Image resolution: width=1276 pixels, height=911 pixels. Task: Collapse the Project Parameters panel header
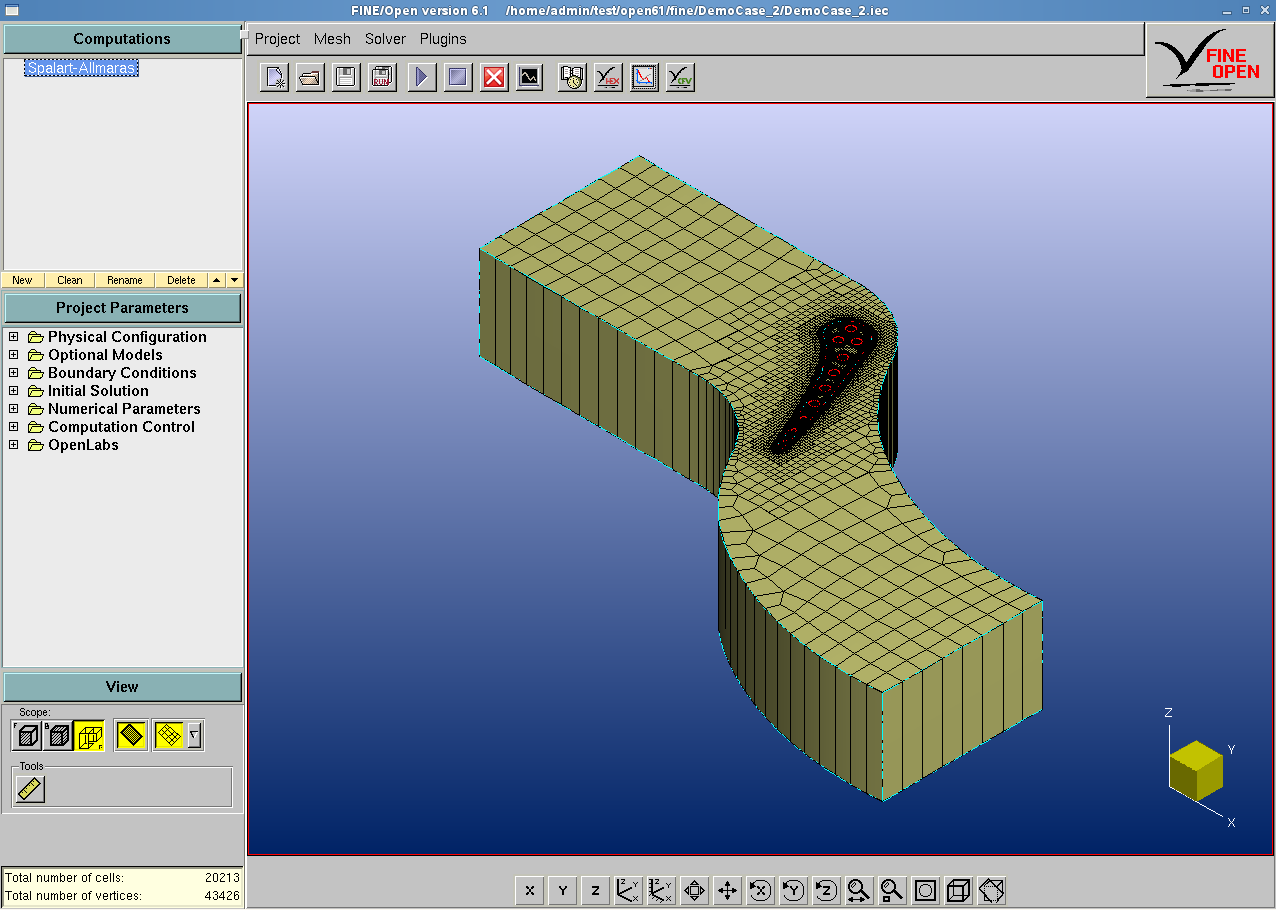(x=122, y=308)
